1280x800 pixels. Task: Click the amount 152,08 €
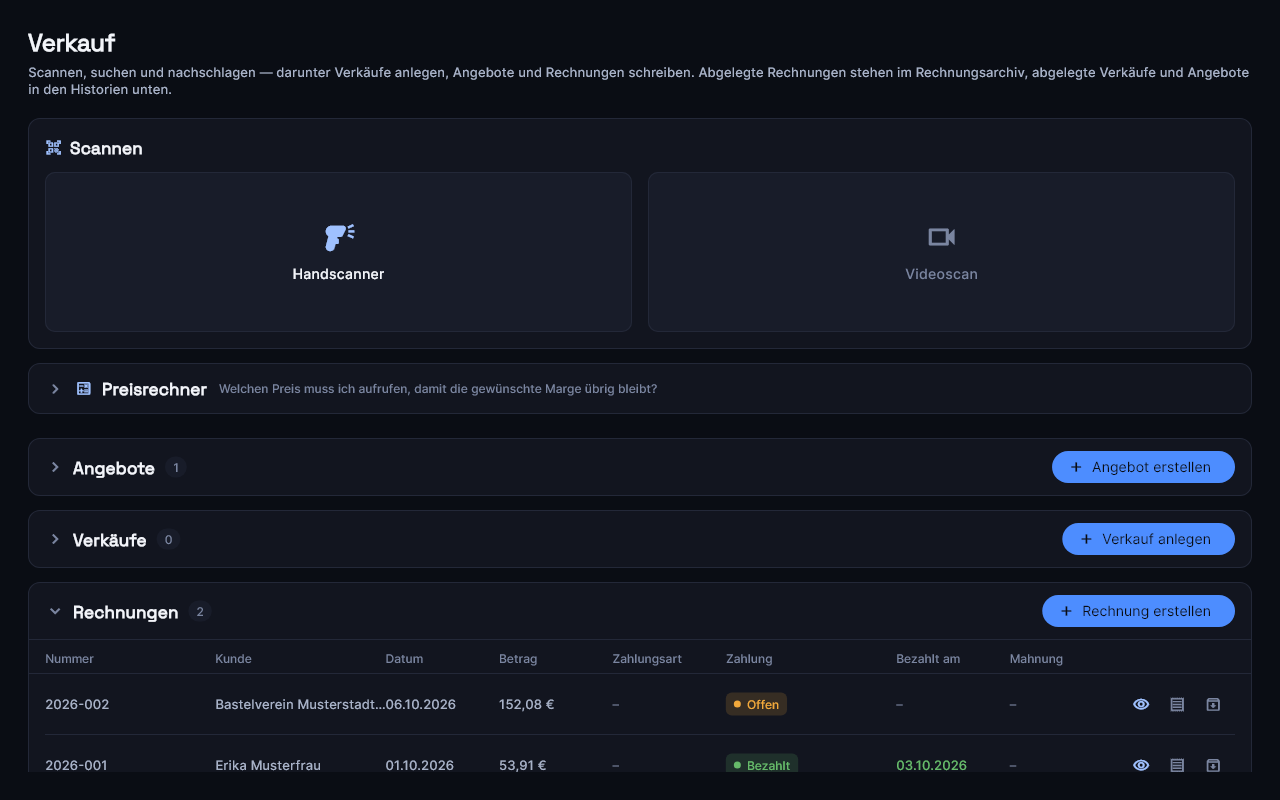coord(526,704)
